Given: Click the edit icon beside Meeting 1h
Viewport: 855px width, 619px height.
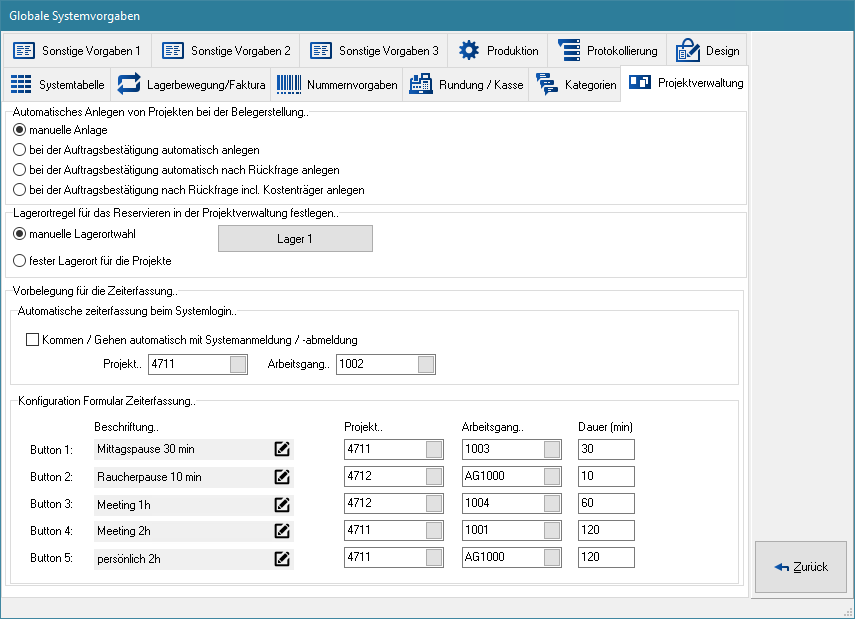Looking at the screenshot, I should tap(282, 504).
